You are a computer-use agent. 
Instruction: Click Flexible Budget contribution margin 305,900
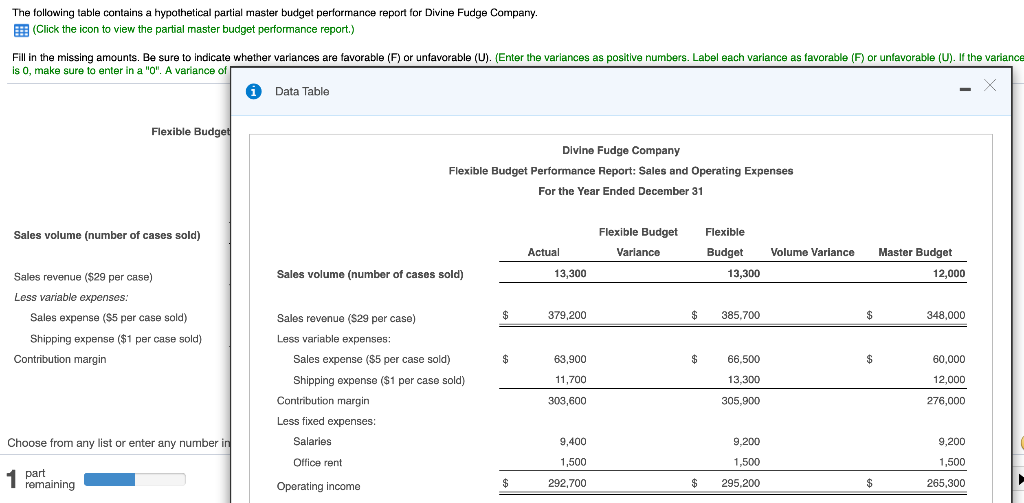point(741,401)
